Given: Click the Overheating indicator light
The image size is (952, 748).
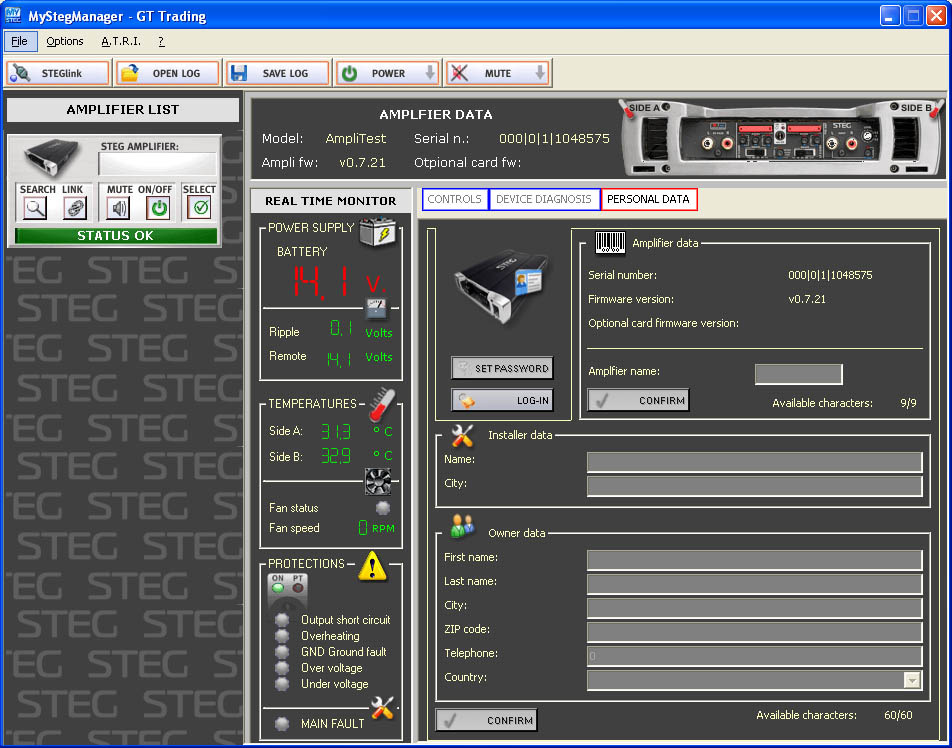Looking at the screenshot, I should click(282, 636).
